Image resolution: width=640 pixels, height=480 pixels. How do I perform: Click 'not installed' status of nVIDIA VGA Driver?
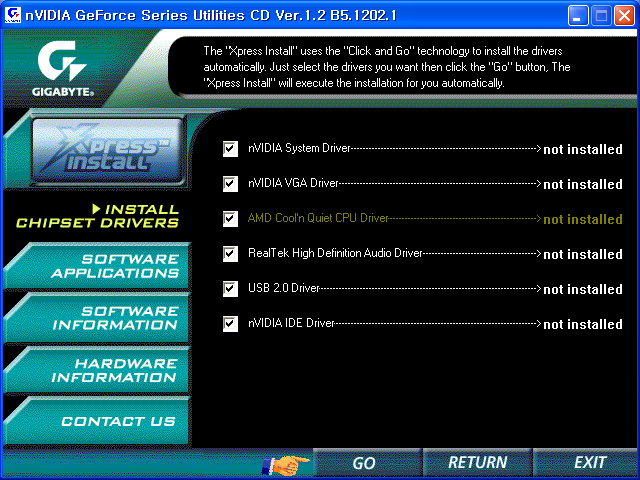pyautogui.click(x=583, y=184)
